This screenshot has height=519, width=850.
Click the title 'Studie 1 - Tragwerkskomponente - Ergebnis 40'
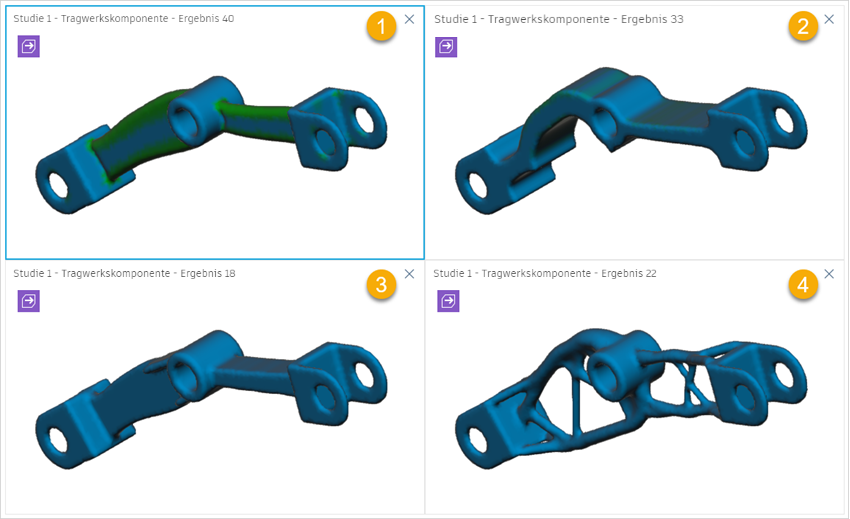[124, 18]
